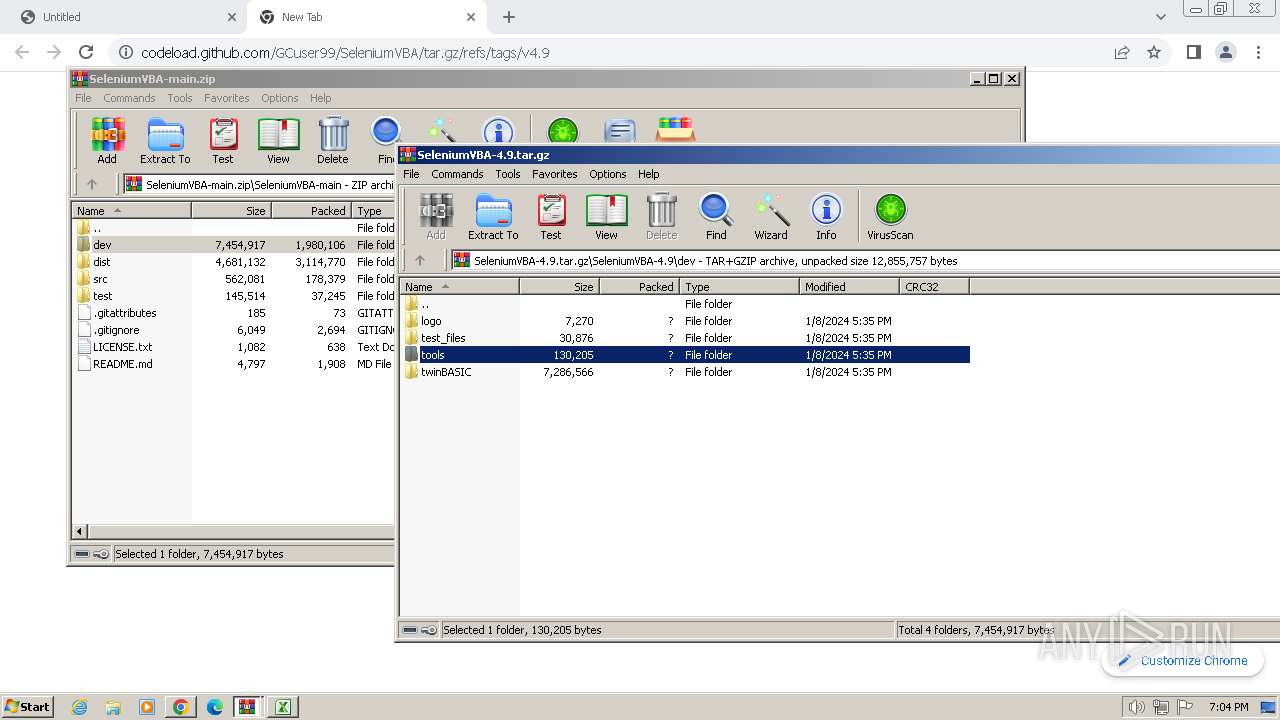Viewport: 1280px width, 720px height.
Task: Go up one level in SeleniumVBA-main.zip
Action: (x=92, y=184)
